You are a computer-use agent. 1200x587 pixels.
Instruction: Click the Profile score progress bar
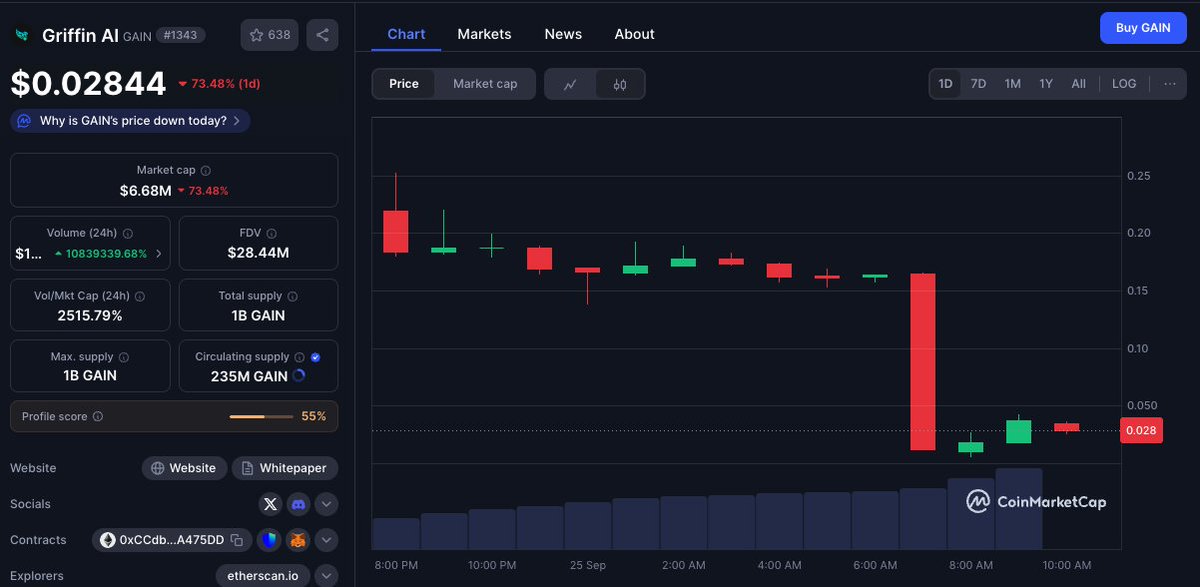coord(261,416)
